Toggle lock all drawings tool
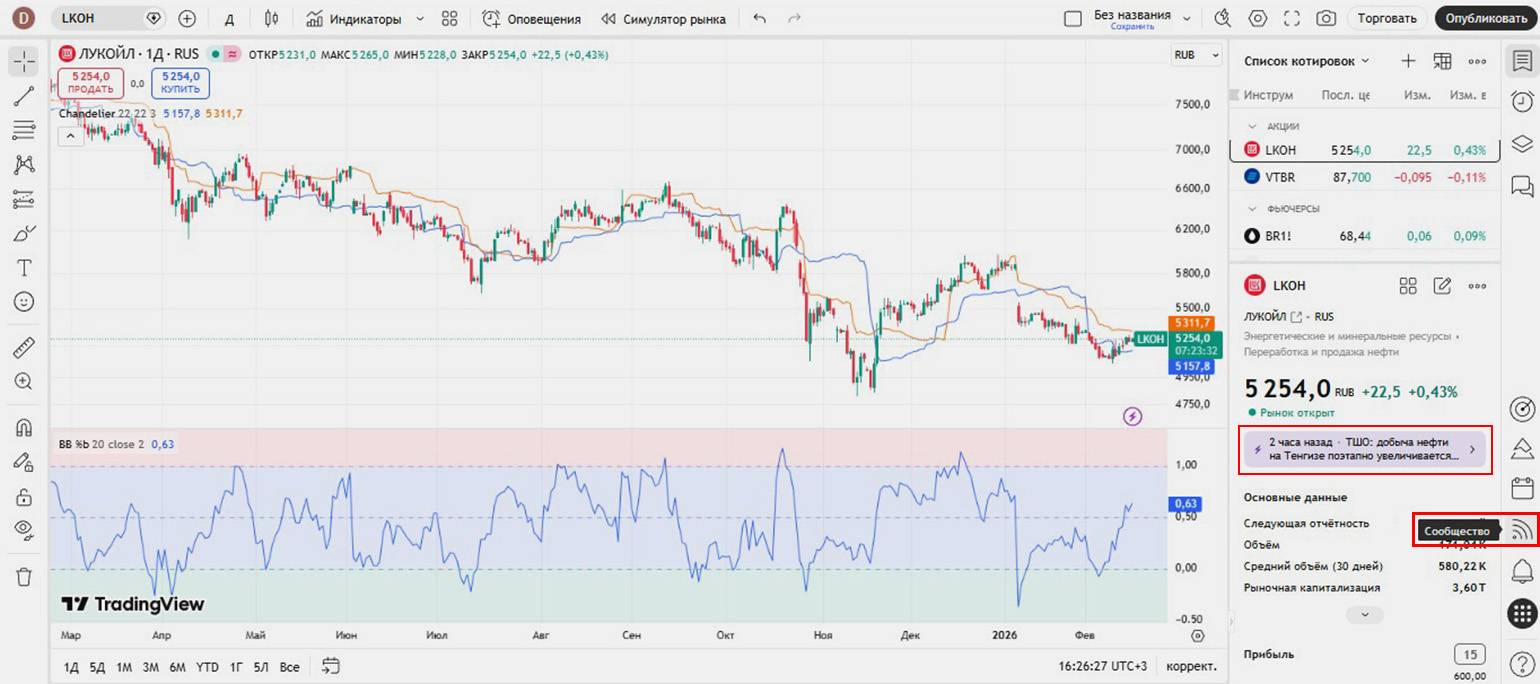1540x684 pixels. click(x=24, y=496)
